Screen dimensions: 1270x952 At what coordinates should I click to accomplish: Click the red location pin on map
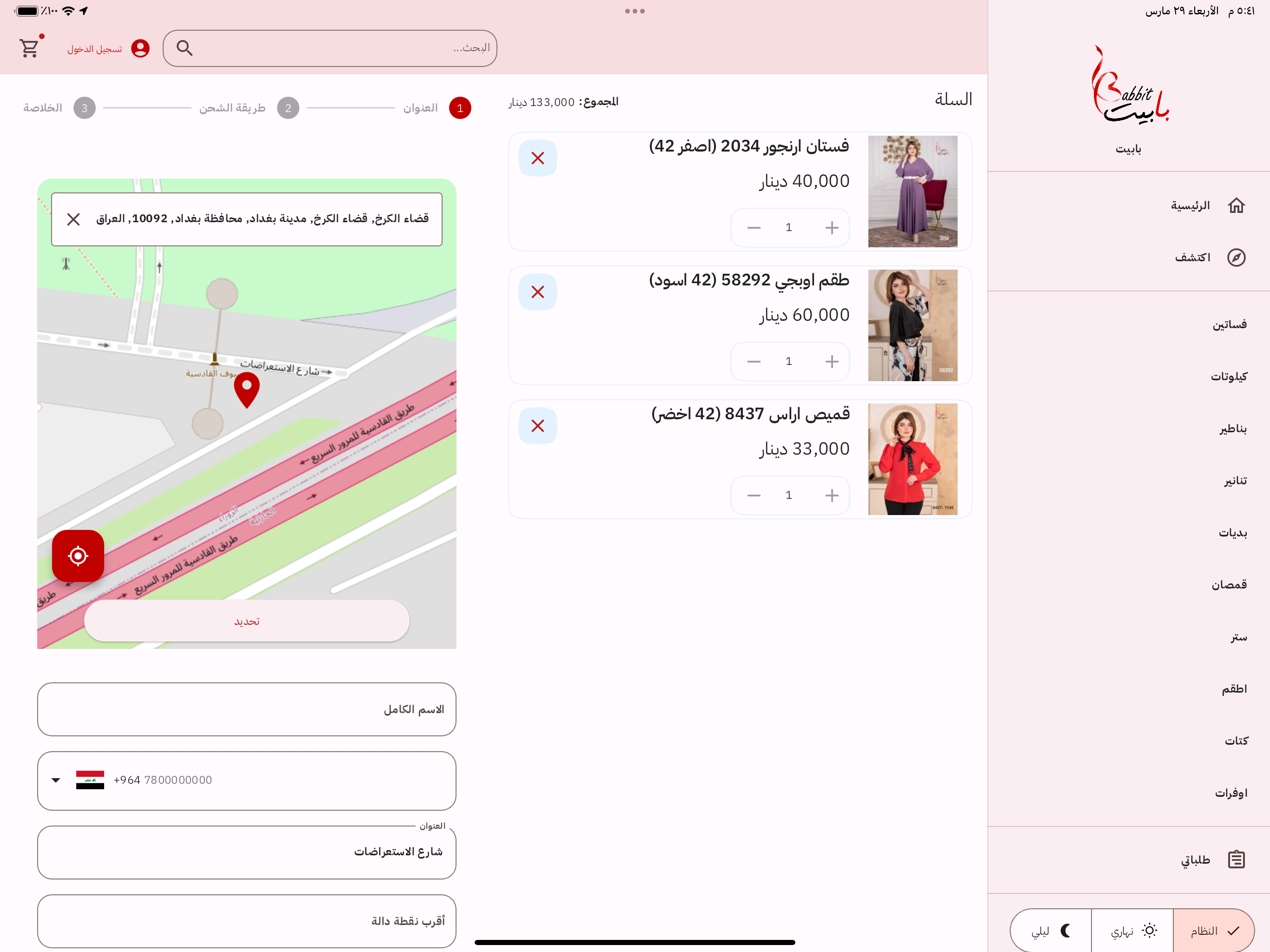click(x=247, y=390)
